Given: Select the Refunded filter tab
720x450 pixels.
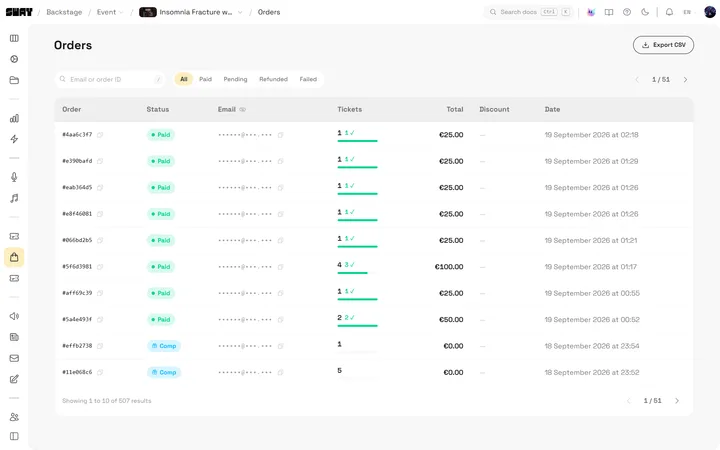Looking at the screenshot, I should pos(273,79).
